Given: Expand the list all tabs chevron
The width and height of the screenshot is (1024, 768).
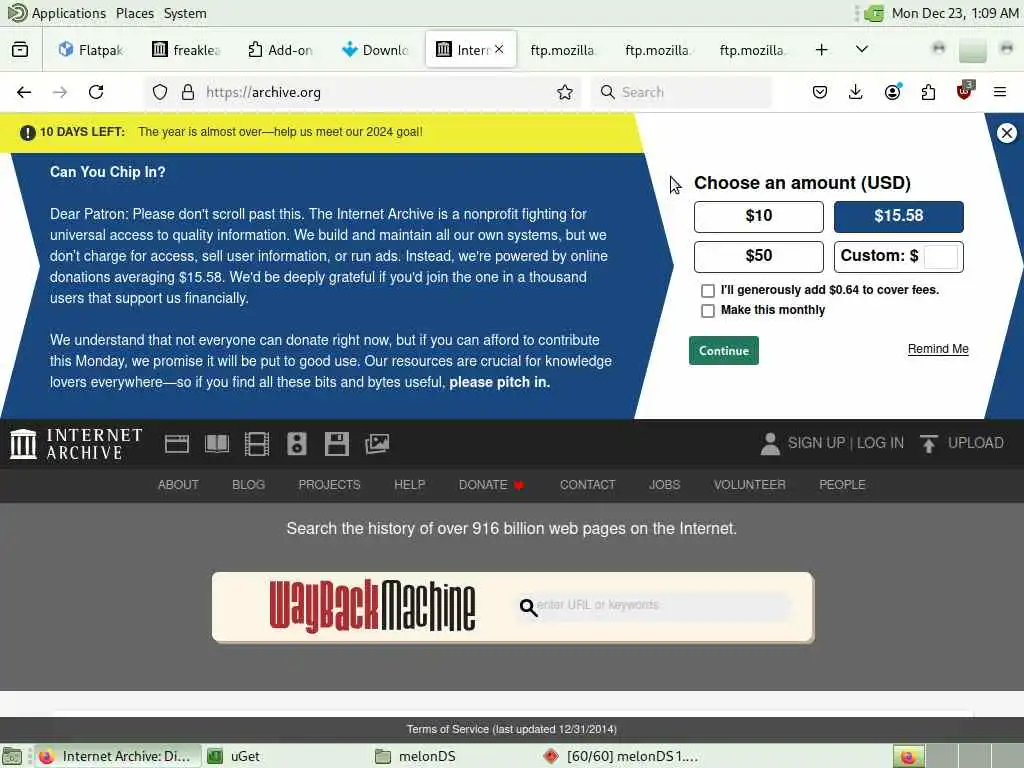Looking at the screenshot, I should pyautogui.click(x=861, y=50).
